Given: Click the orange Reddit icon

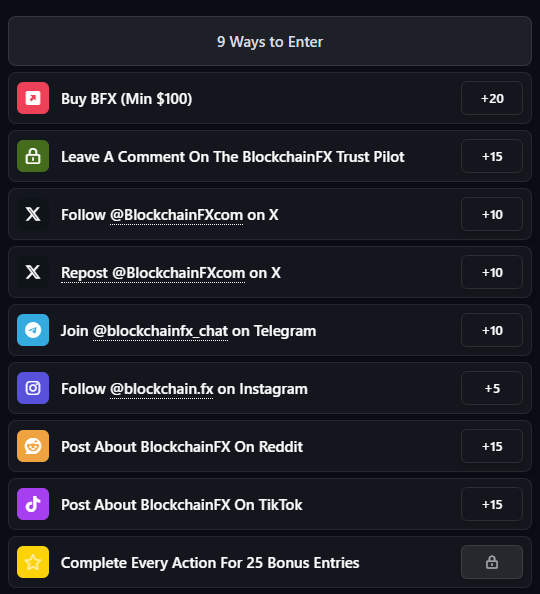Looking at the screenshot, I should click(x=33, y=446).
